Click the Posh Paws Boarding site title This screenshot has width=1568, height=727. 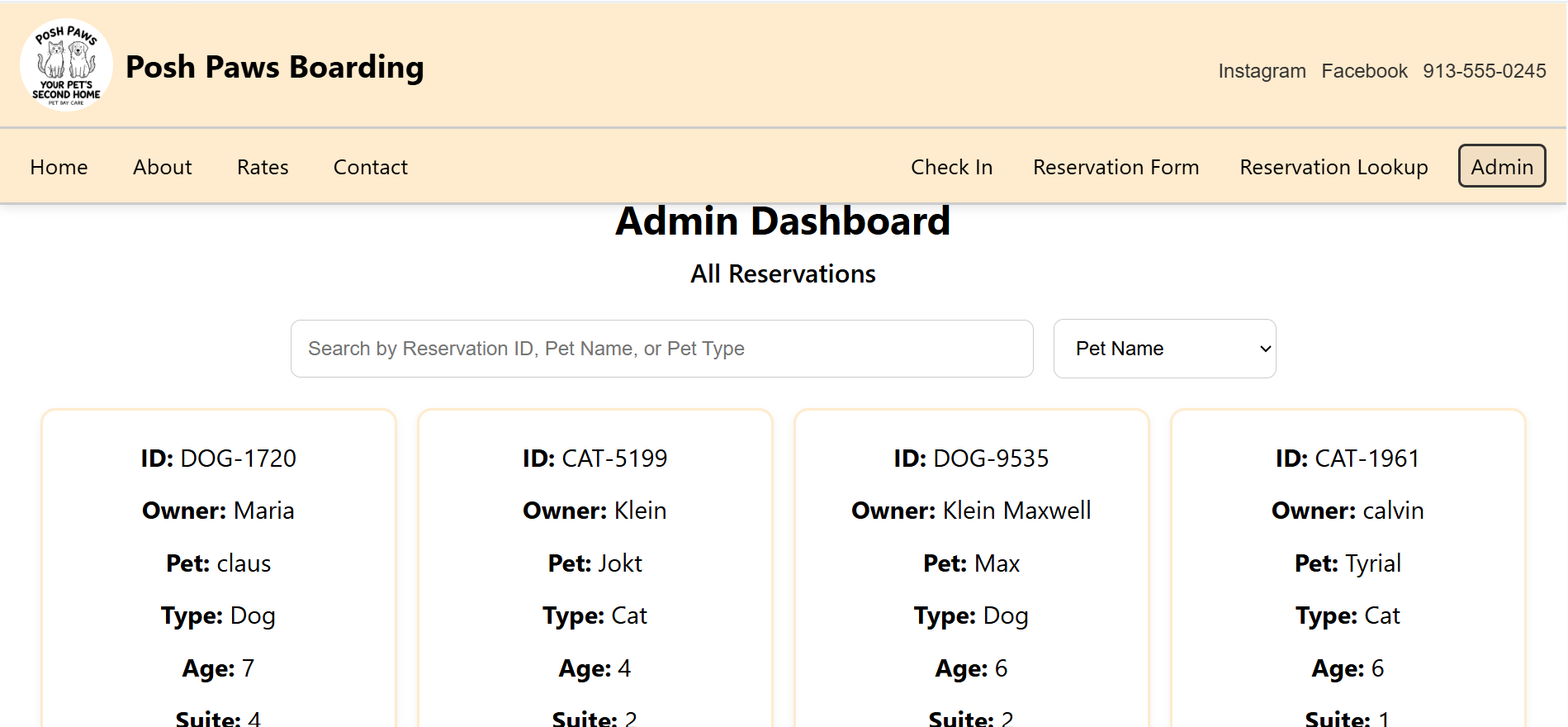click(x=274, y=67)
